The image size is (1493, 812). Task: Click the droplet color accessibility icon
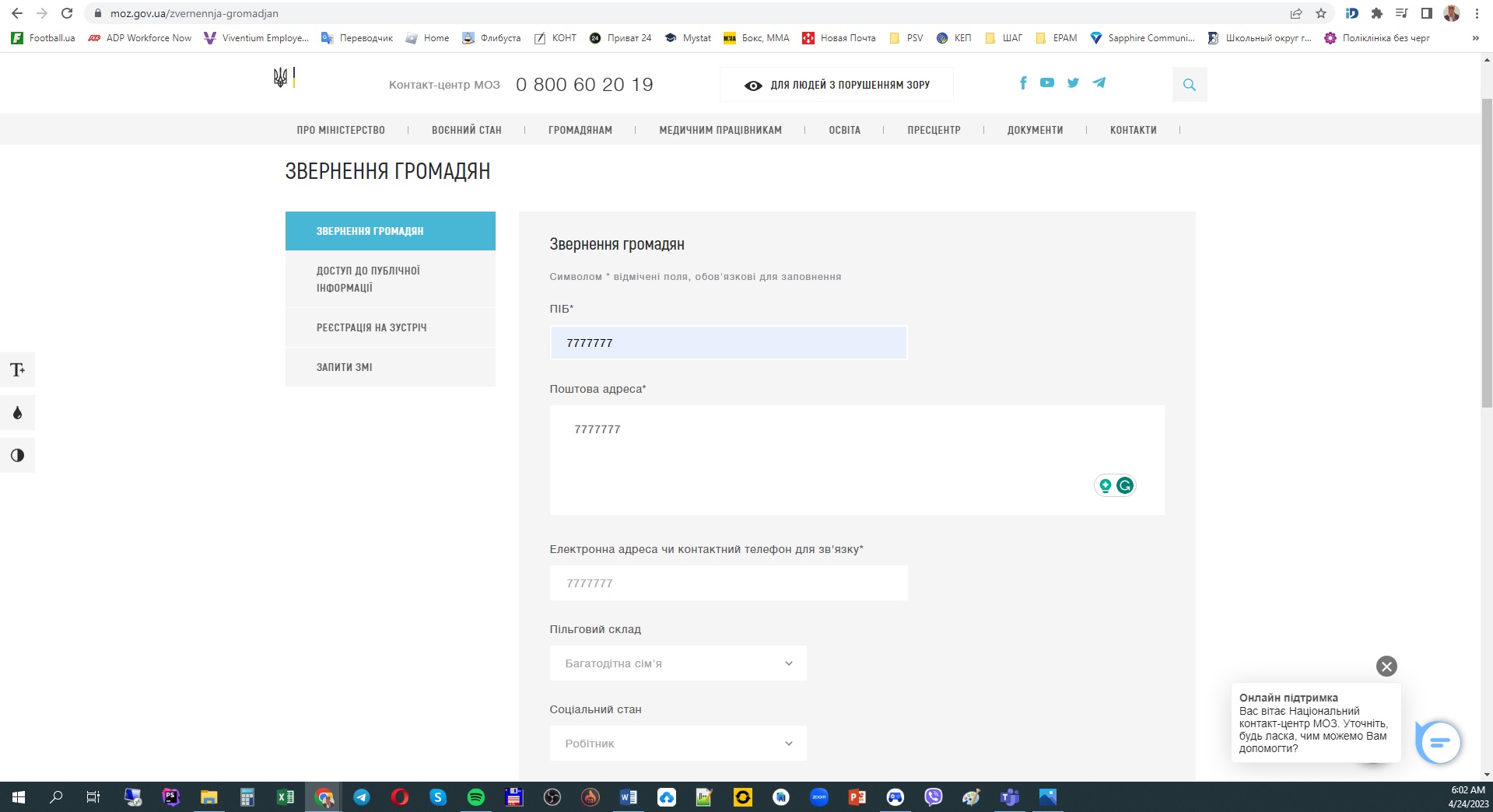point(17,413)
